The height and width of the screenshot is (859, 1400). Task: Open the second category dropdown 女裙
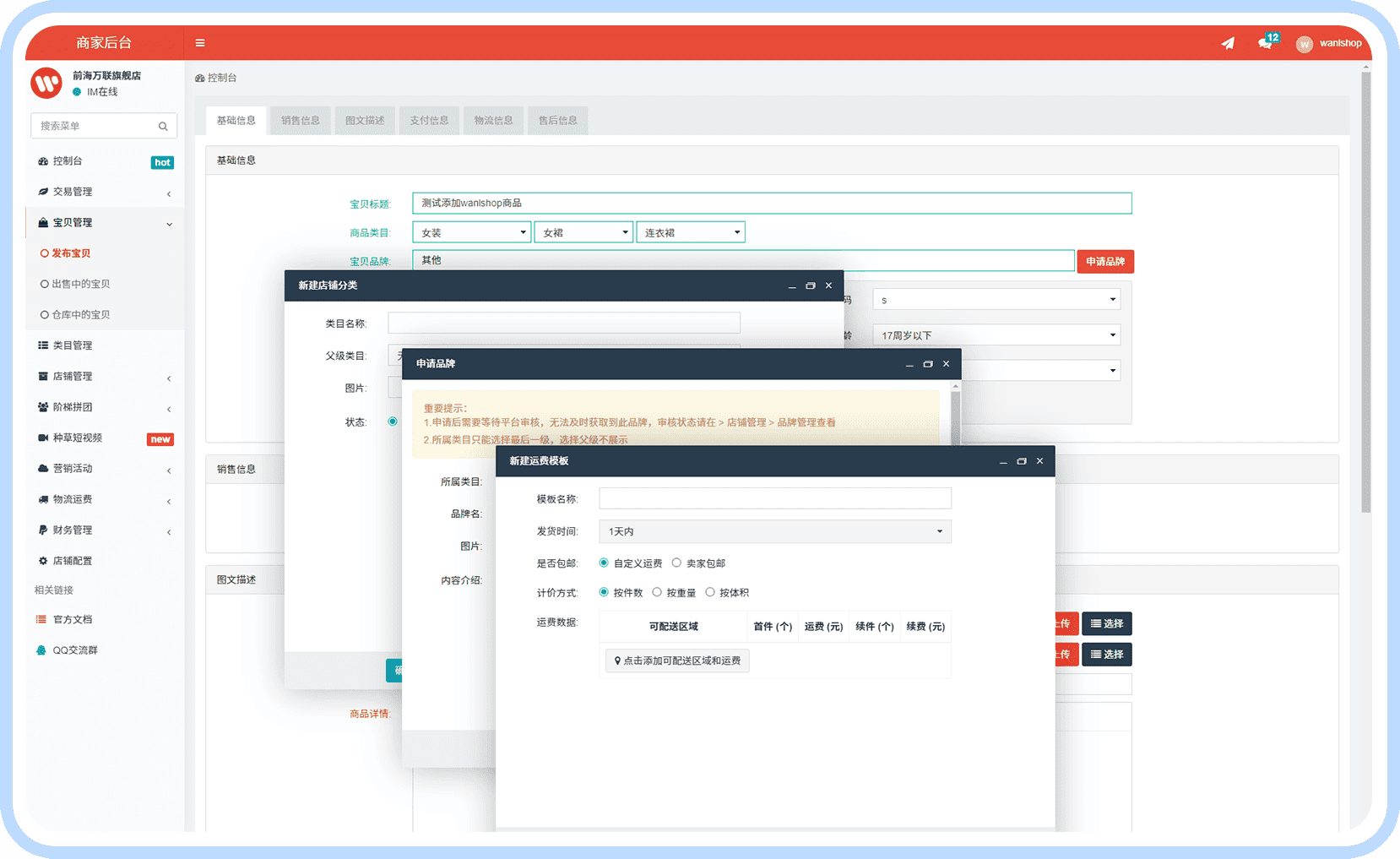[x=583, y=232]
